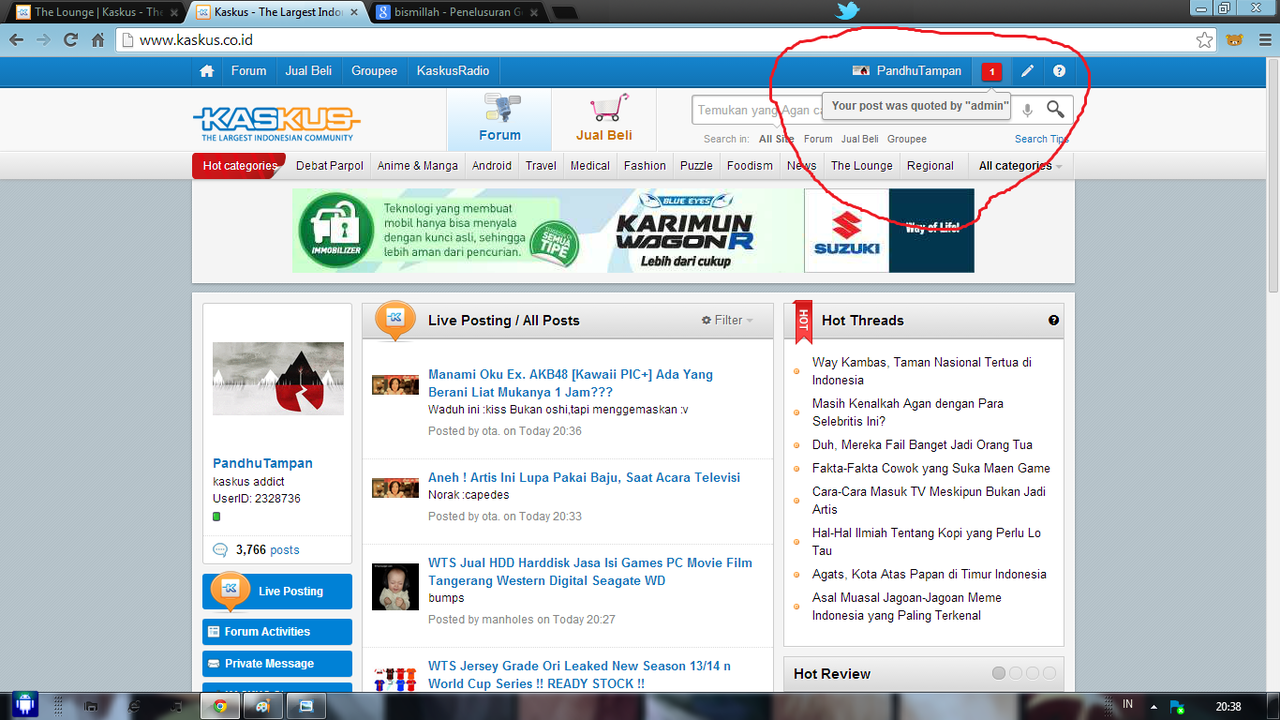This screenshot has width=1280, height=720.
Task: Open Way Kambas hot thread
Action: click(922, 371)
